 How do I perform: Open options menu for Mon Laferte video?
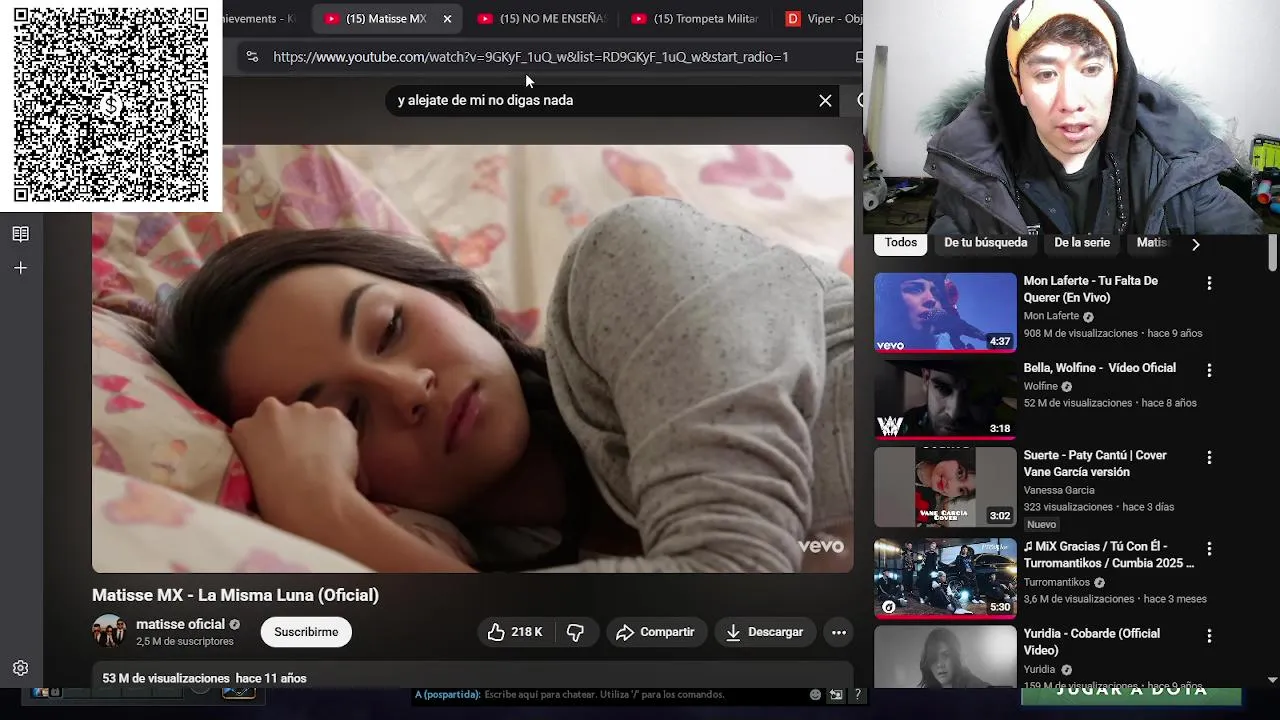coord(1209,283)
